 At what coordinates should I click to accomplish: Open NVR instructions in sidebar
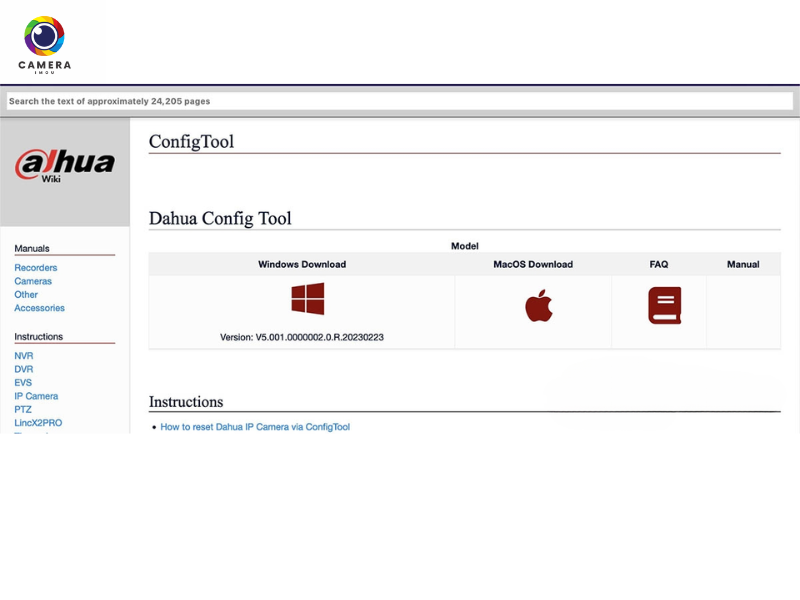pos(24,356)
